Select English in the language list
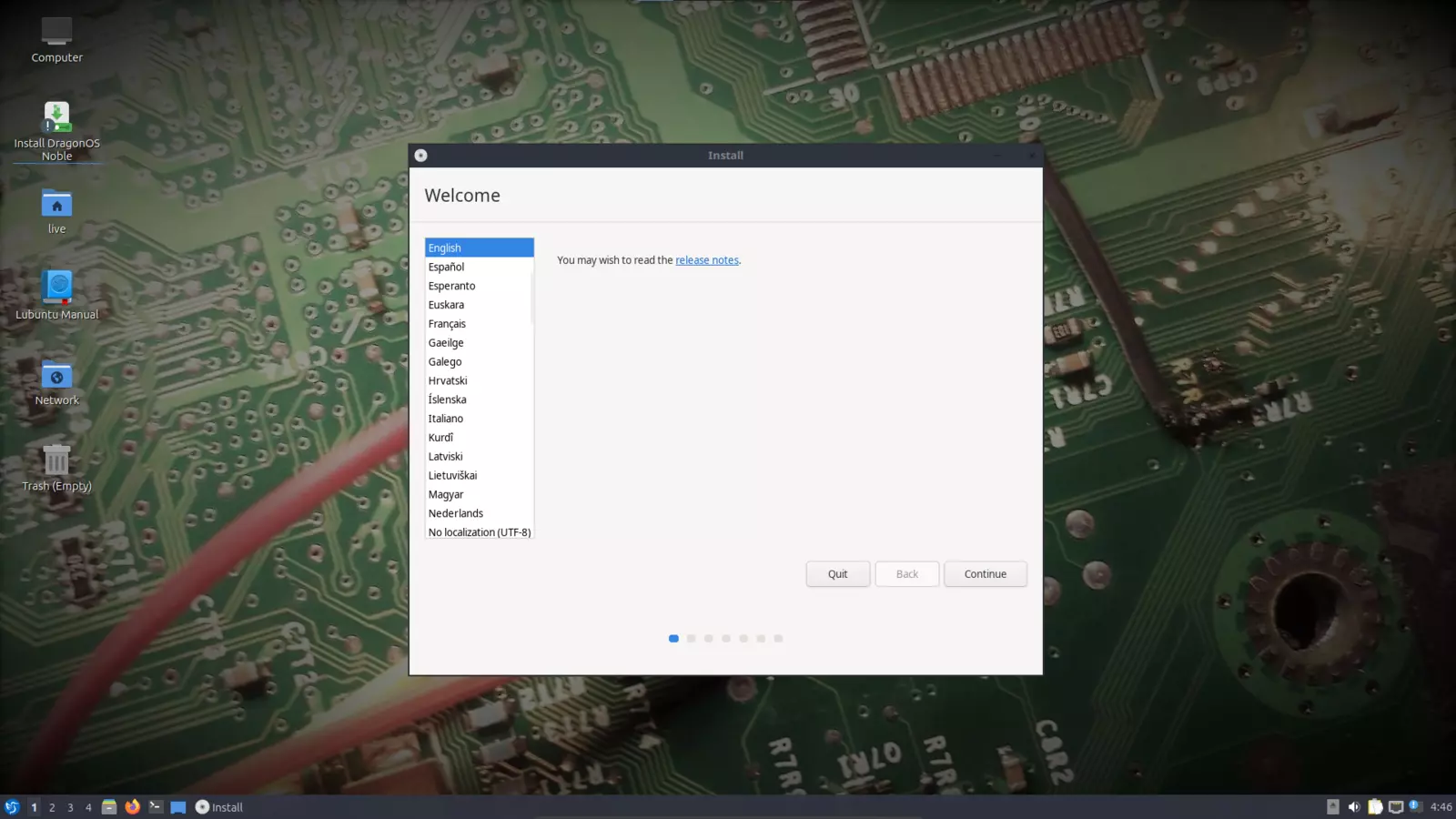Viewport: 1456px width, 819px height. pos(479,248)
